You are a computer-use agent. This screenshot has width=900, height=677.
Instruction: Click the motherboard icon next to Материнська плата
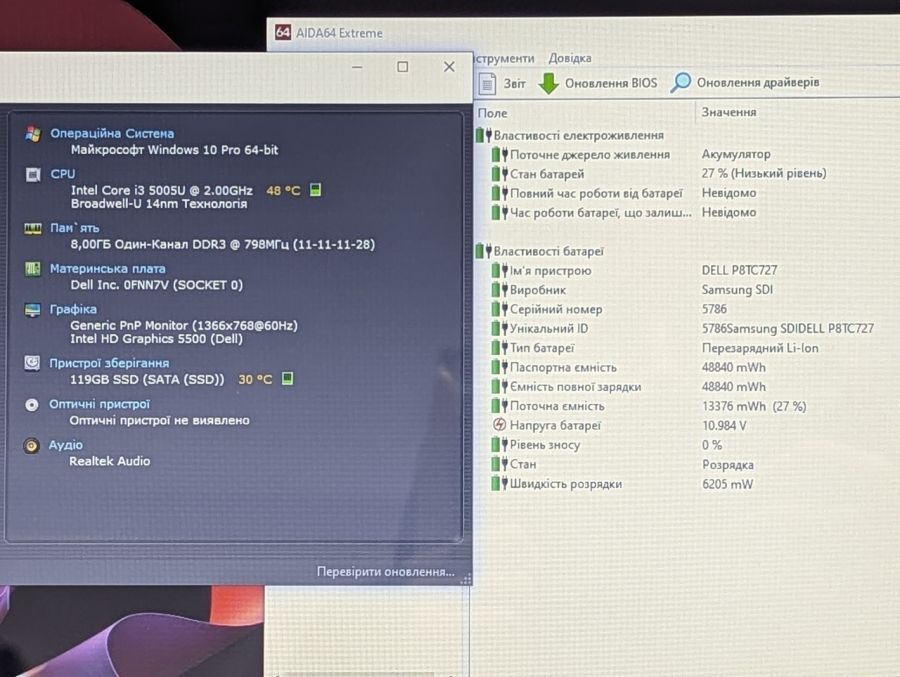(x=33, y=268)
